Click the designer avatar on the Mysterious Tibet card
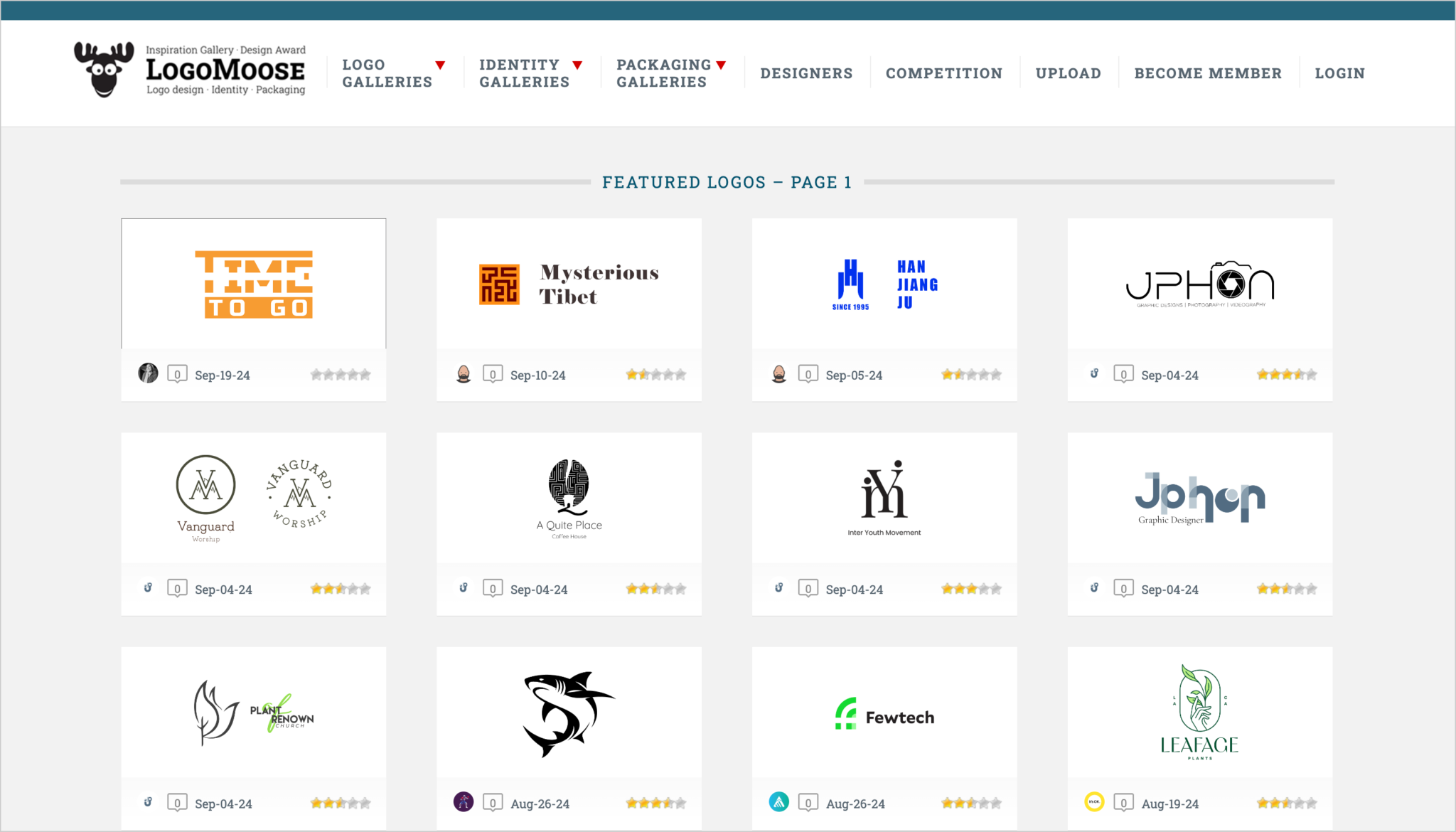 pos(464,373)
